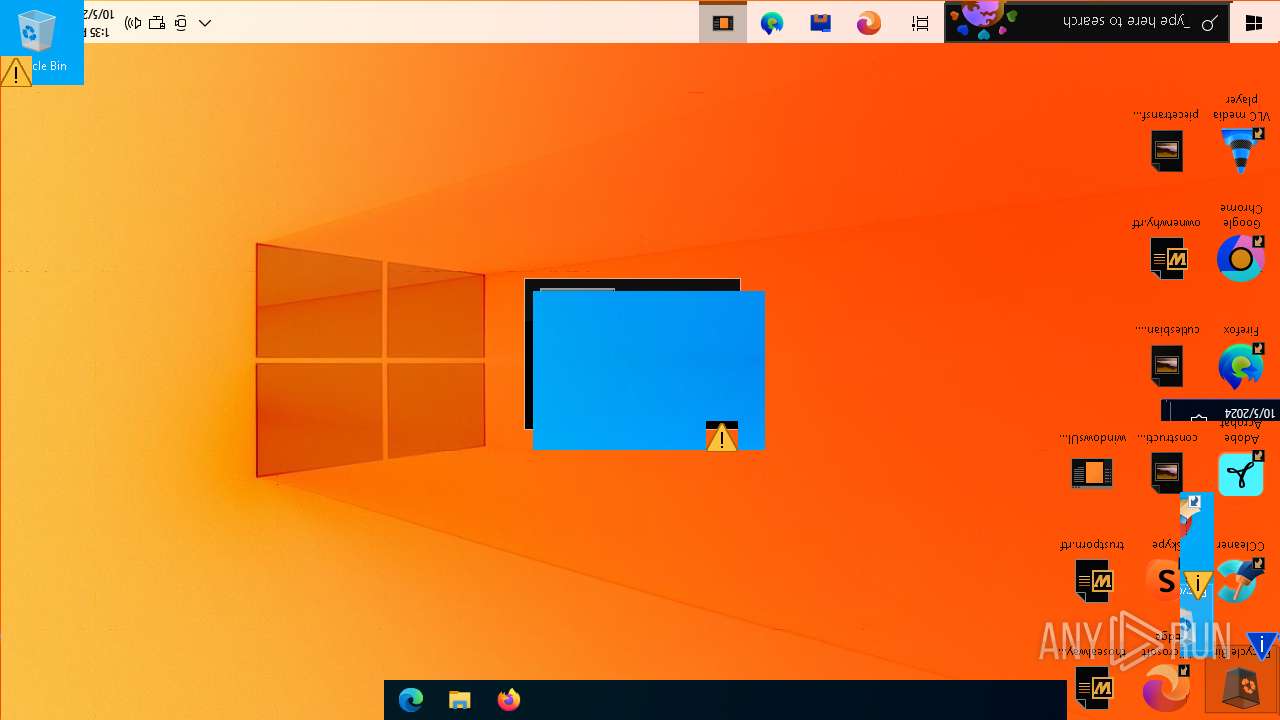Select the thoseahwy document icon
1280x720 pixels.
pos(1093,688)
